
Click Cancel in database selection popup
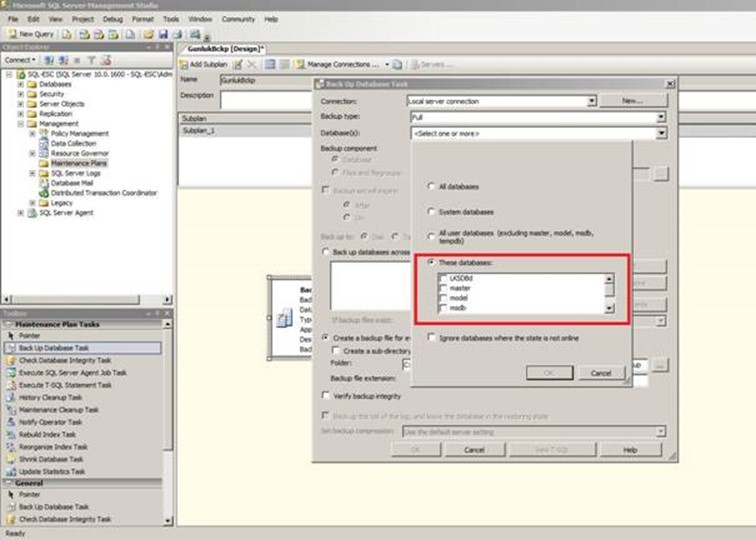click(601, 373)
